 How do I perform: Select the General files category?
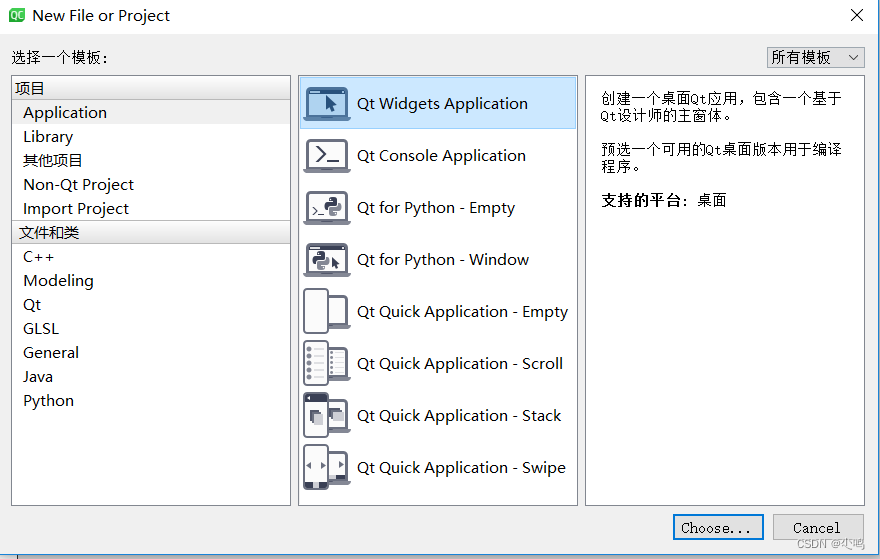[x=150, y=352]
